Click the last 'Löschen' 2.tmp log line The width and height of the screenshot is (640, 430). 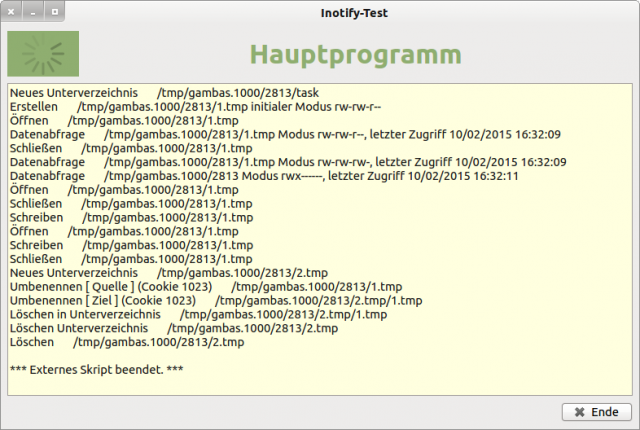point(126,341)
